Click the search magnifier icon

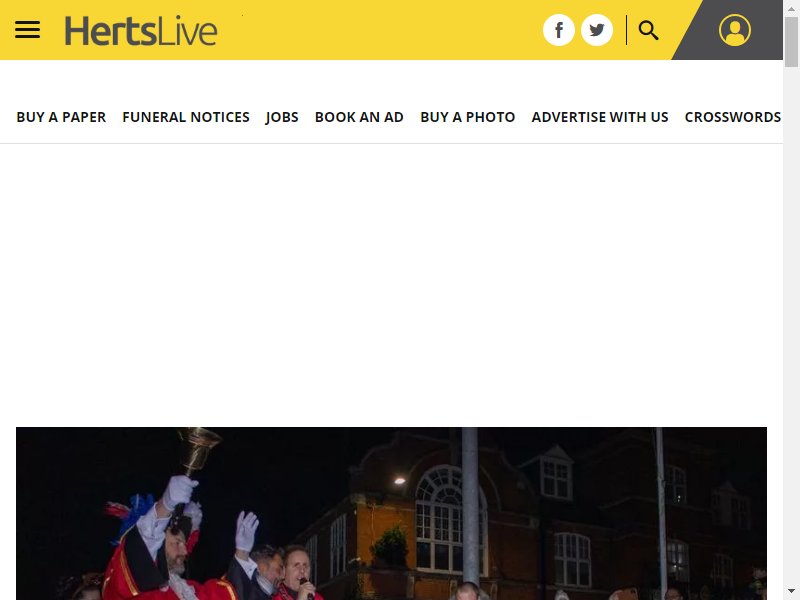648,30
